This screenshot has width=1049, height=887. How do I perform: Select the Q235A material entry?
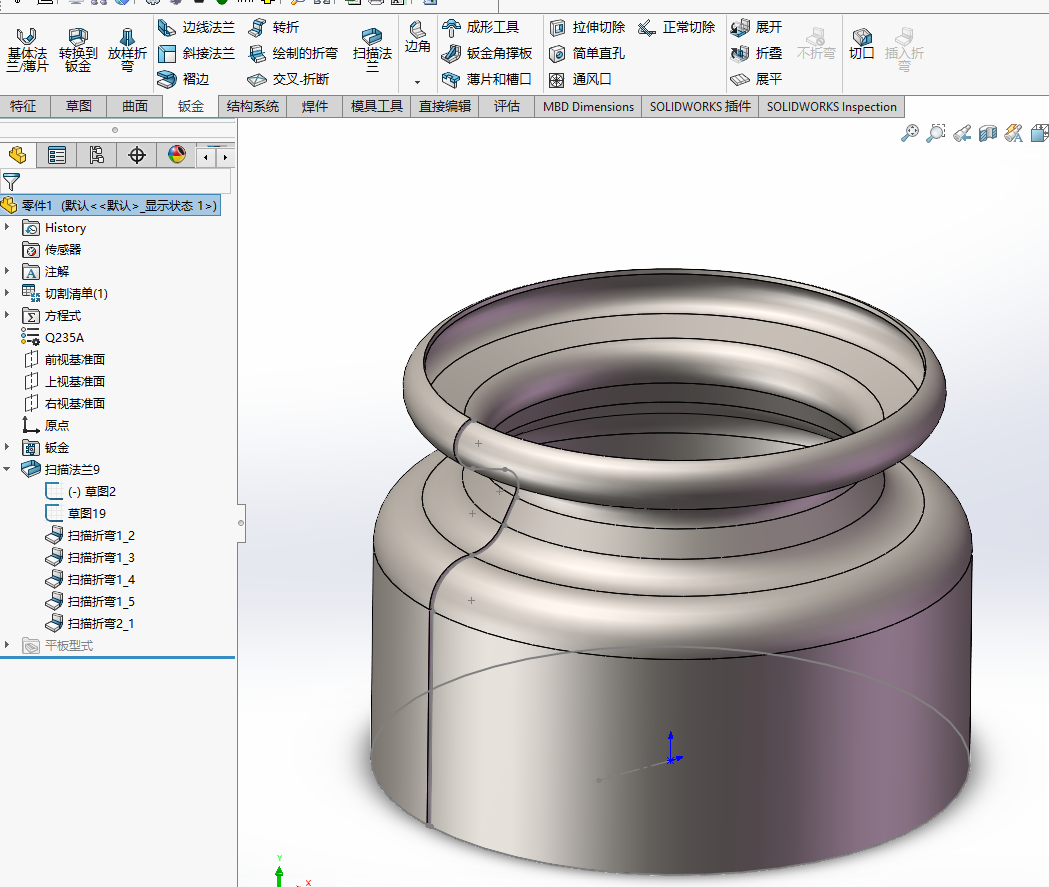53,337
